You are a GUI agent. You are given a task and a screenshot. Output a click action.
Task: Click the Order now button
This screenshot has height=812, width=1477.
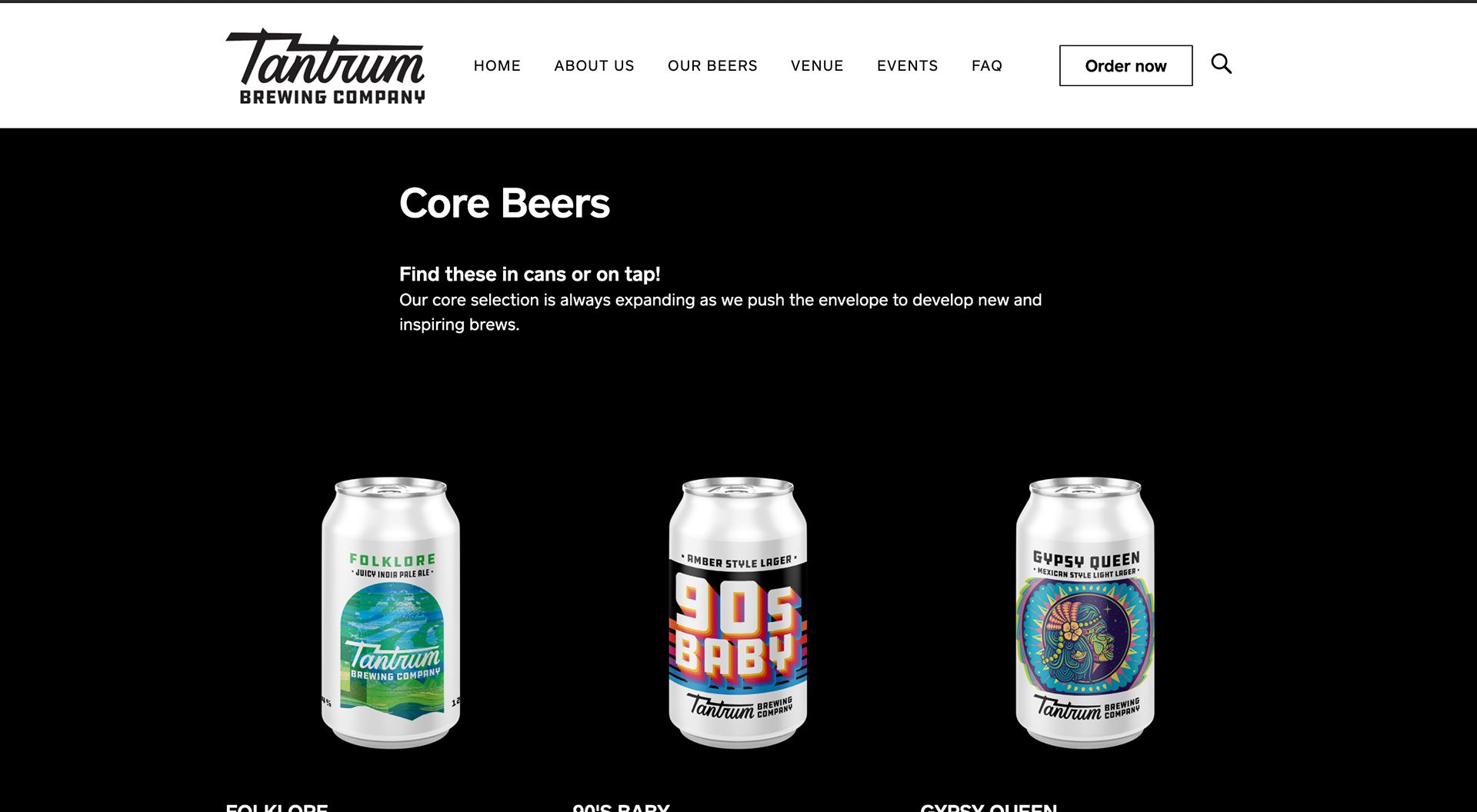tap(1125, 65)
